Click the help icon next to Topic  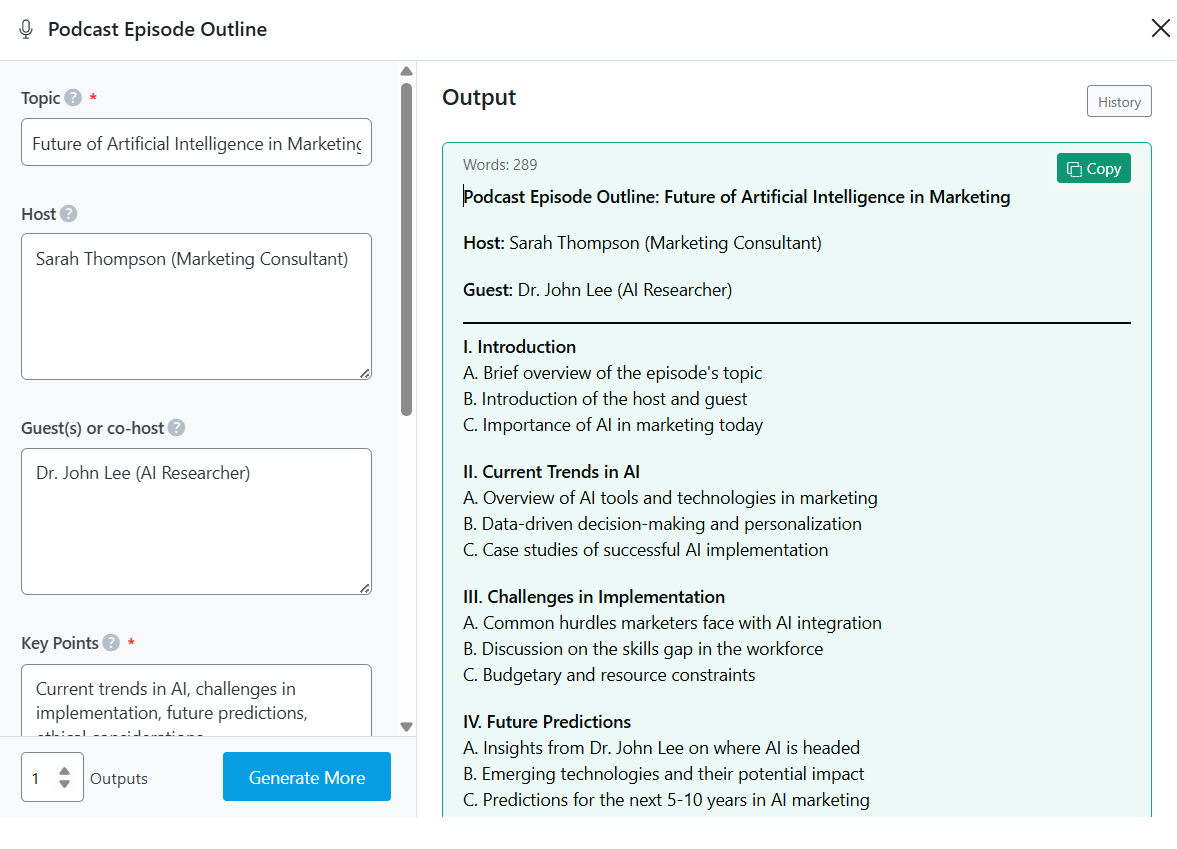coord(73,98)
